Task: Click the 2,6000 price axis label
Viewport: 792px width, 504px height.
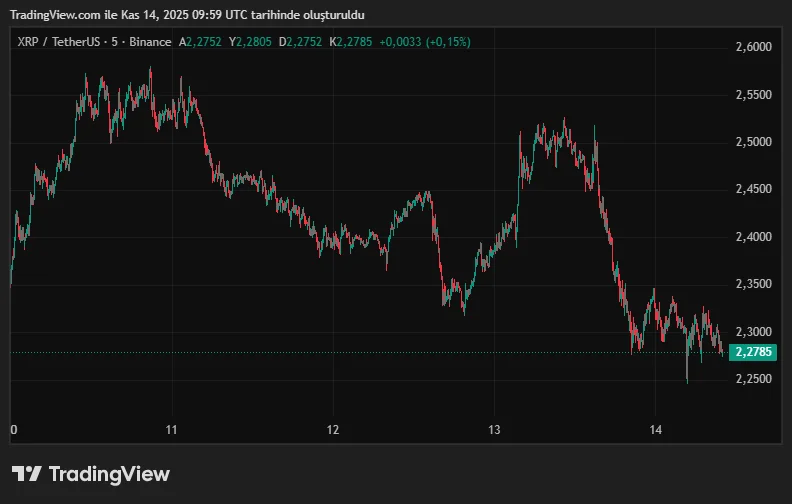Action: (753, 47)
